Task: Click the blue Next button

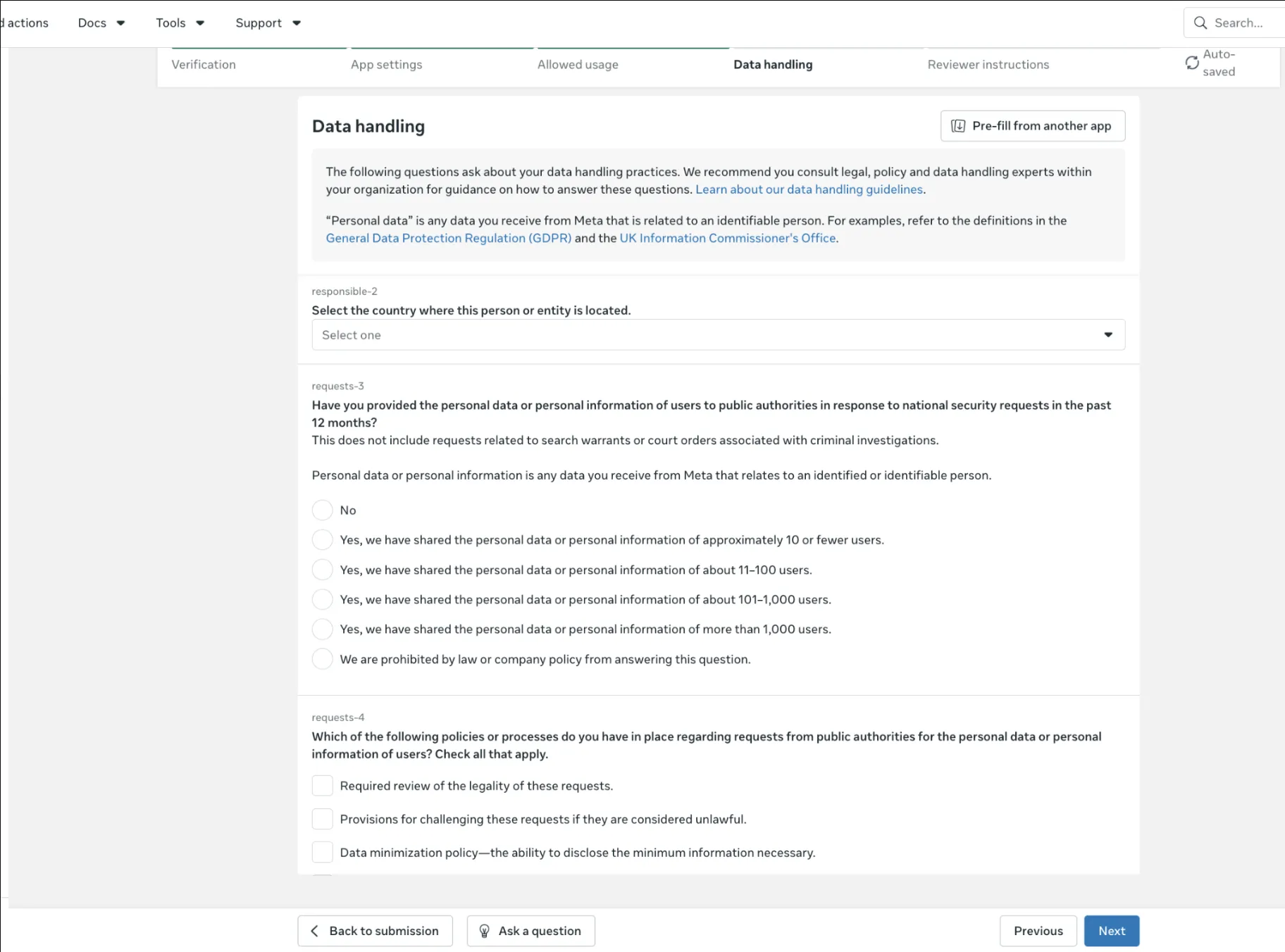Action: (1111, 931)
